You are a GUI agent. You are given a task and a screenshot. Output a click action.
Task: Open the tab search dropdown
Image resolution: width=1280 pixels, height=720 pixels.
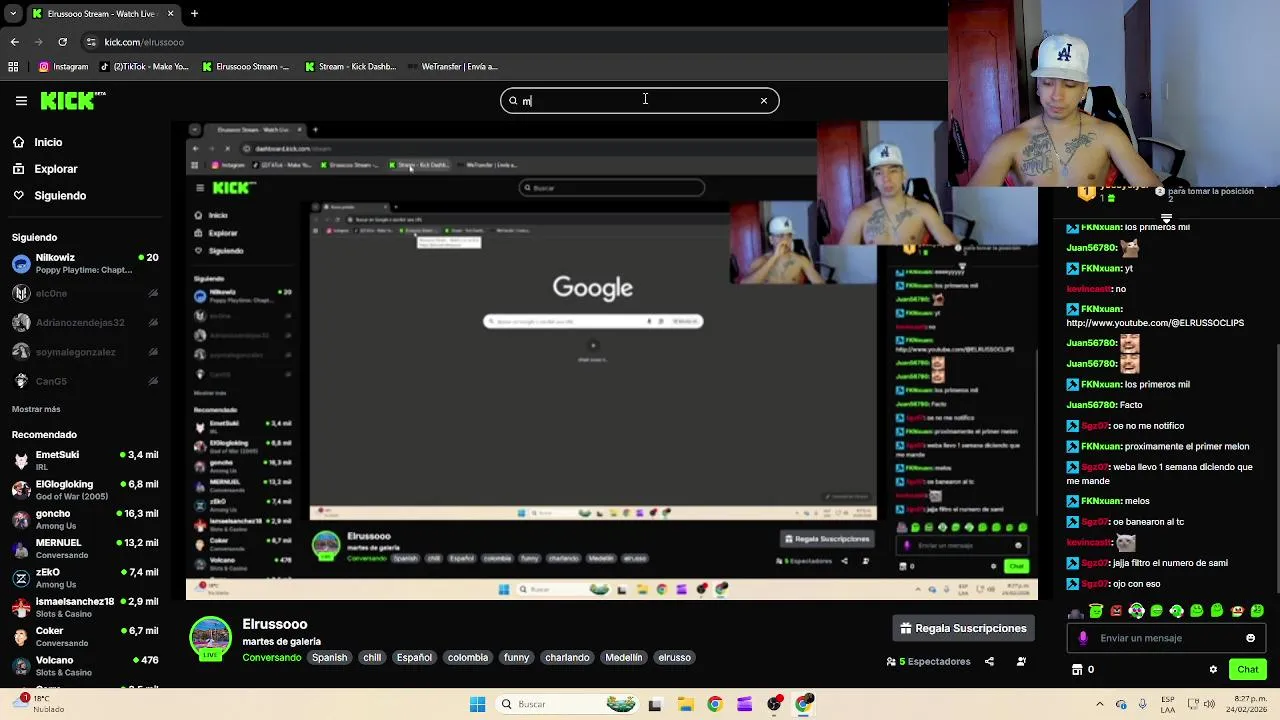point(12,14)
